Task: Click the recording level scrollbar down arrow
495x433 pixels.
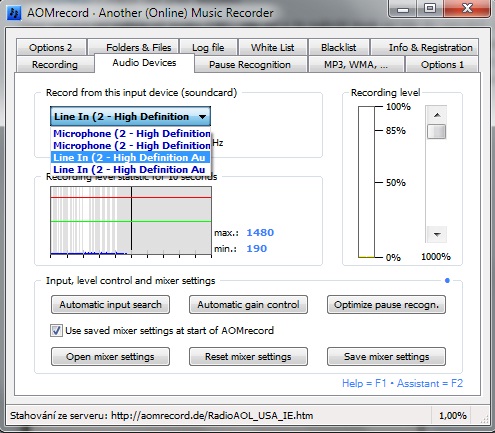Action: click(437, 234)
